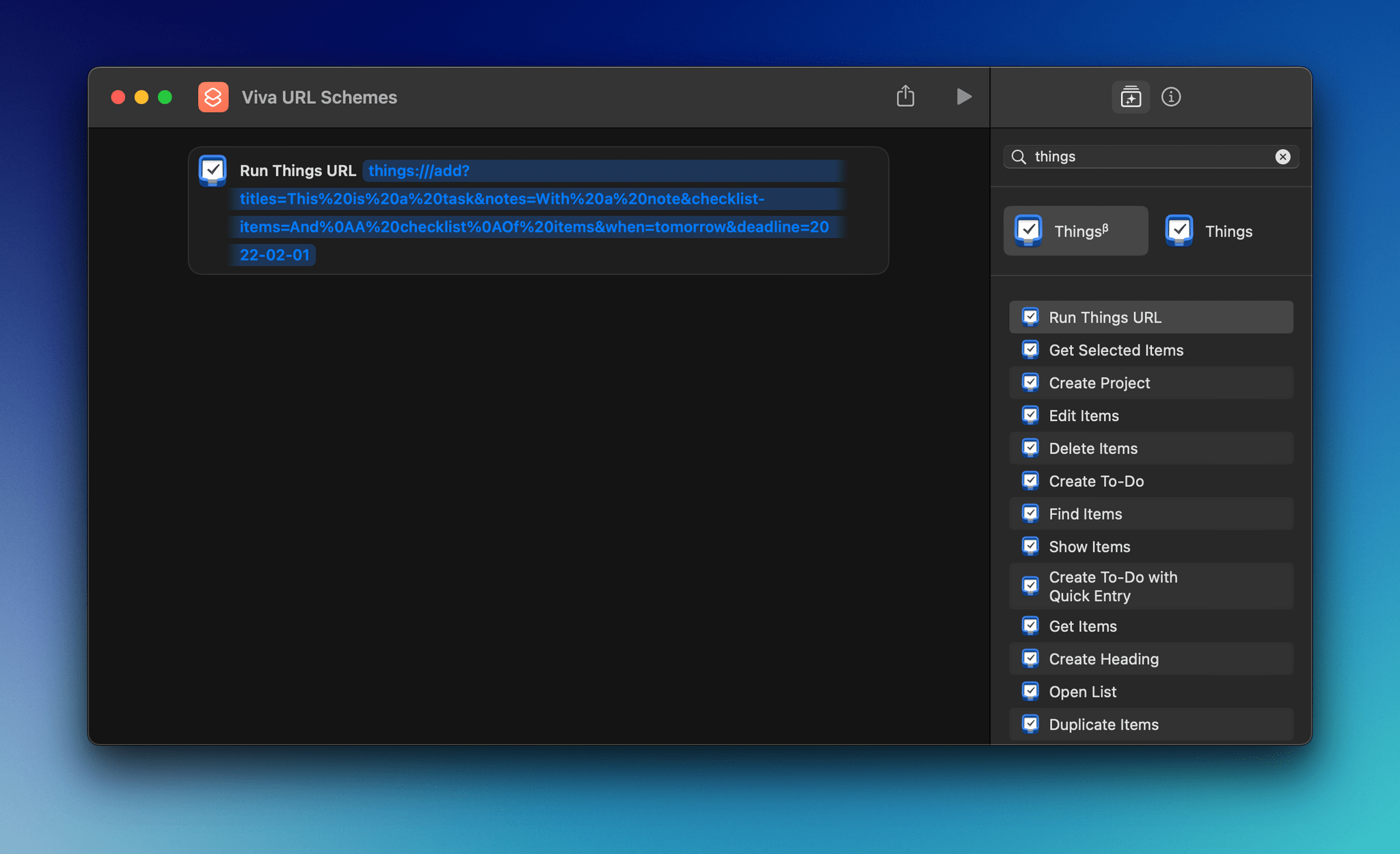Click the Things icon beside Edit Items
Screen dimensions: 1400x854
coord(1030,415)
